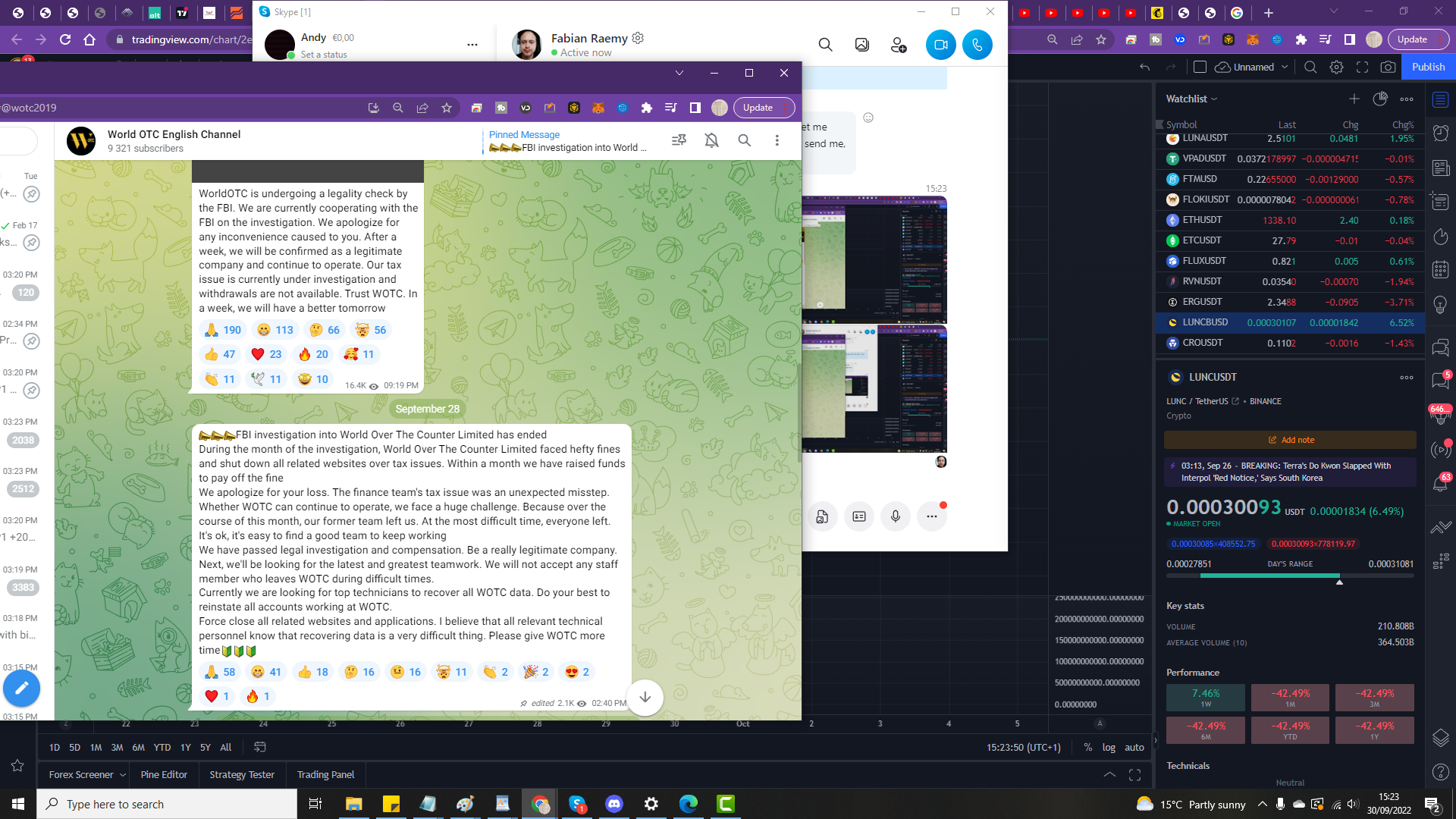Open the Pine Editor tab
1456x819 pixels.
(164, 774)
